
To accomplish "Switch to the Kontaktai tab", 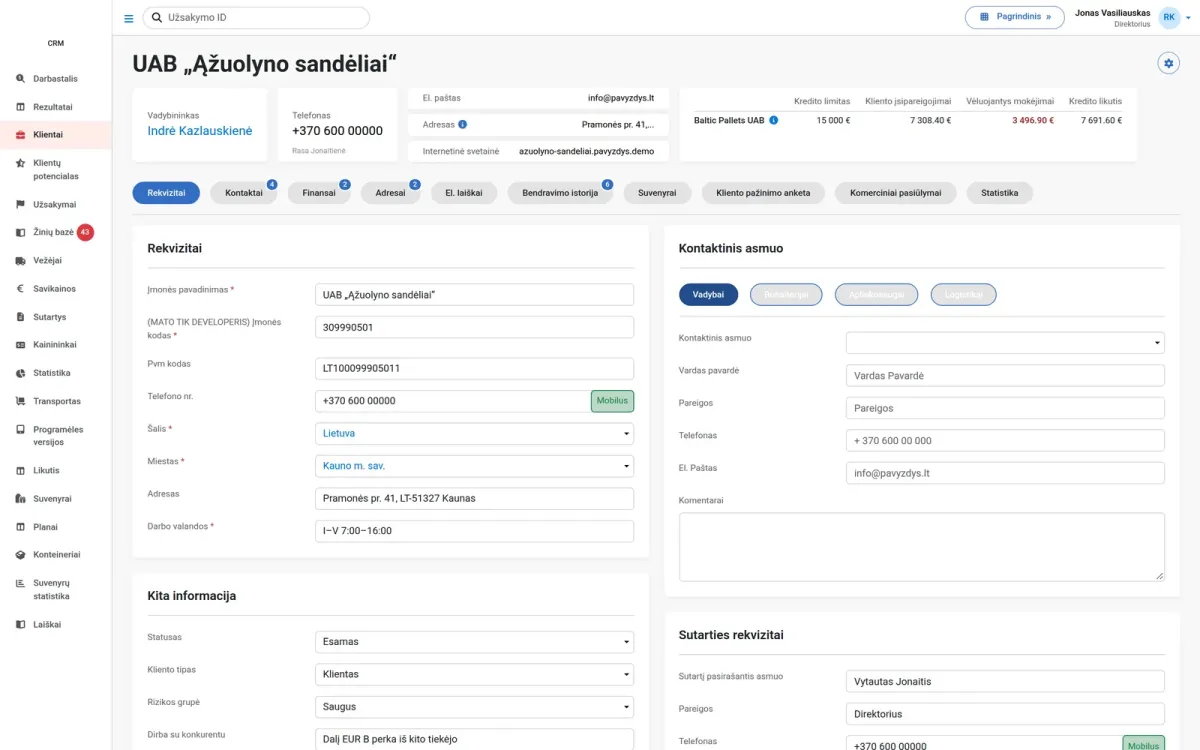I will click(244, 193).
